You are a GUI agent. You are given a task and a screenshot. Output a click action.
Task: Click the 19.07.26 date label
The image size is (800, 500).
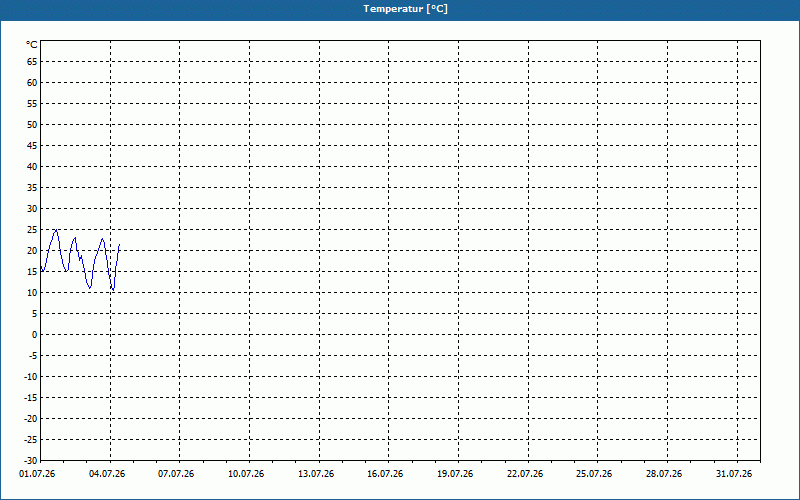455,474
